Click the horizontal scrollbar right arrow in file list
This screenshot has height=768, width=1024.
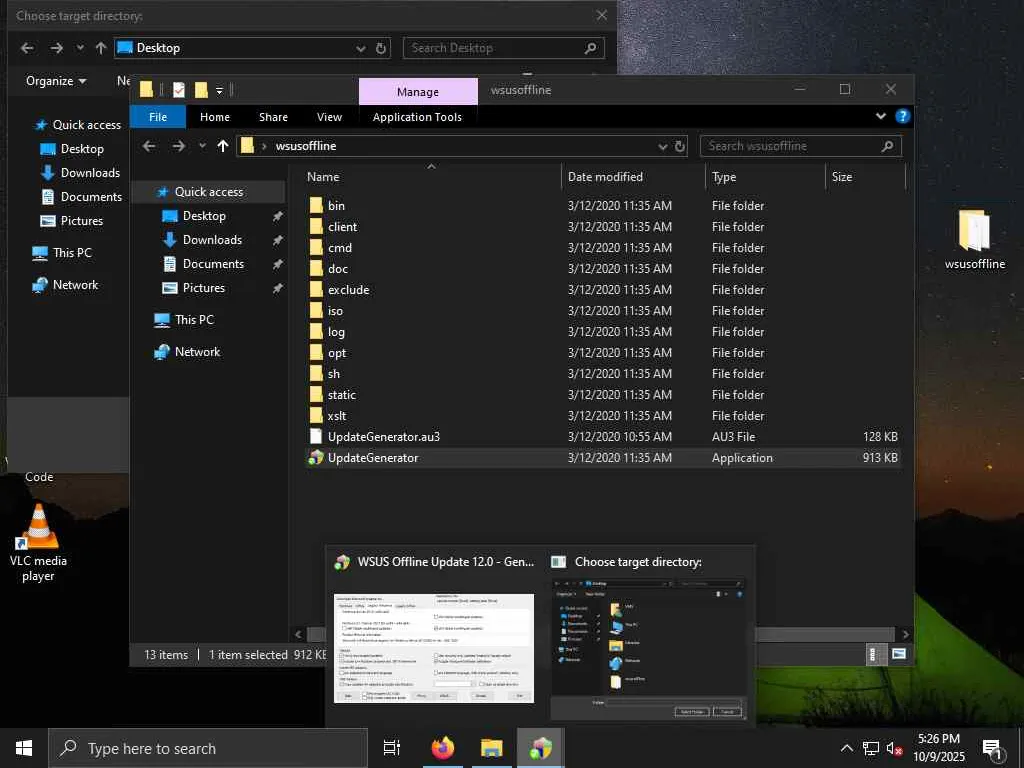click(x=905, y=634)
